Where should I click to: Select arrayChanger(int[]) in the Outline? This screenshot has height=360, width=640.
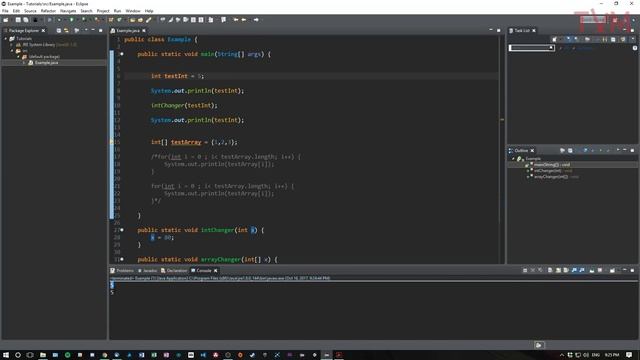tap(556, 177)
